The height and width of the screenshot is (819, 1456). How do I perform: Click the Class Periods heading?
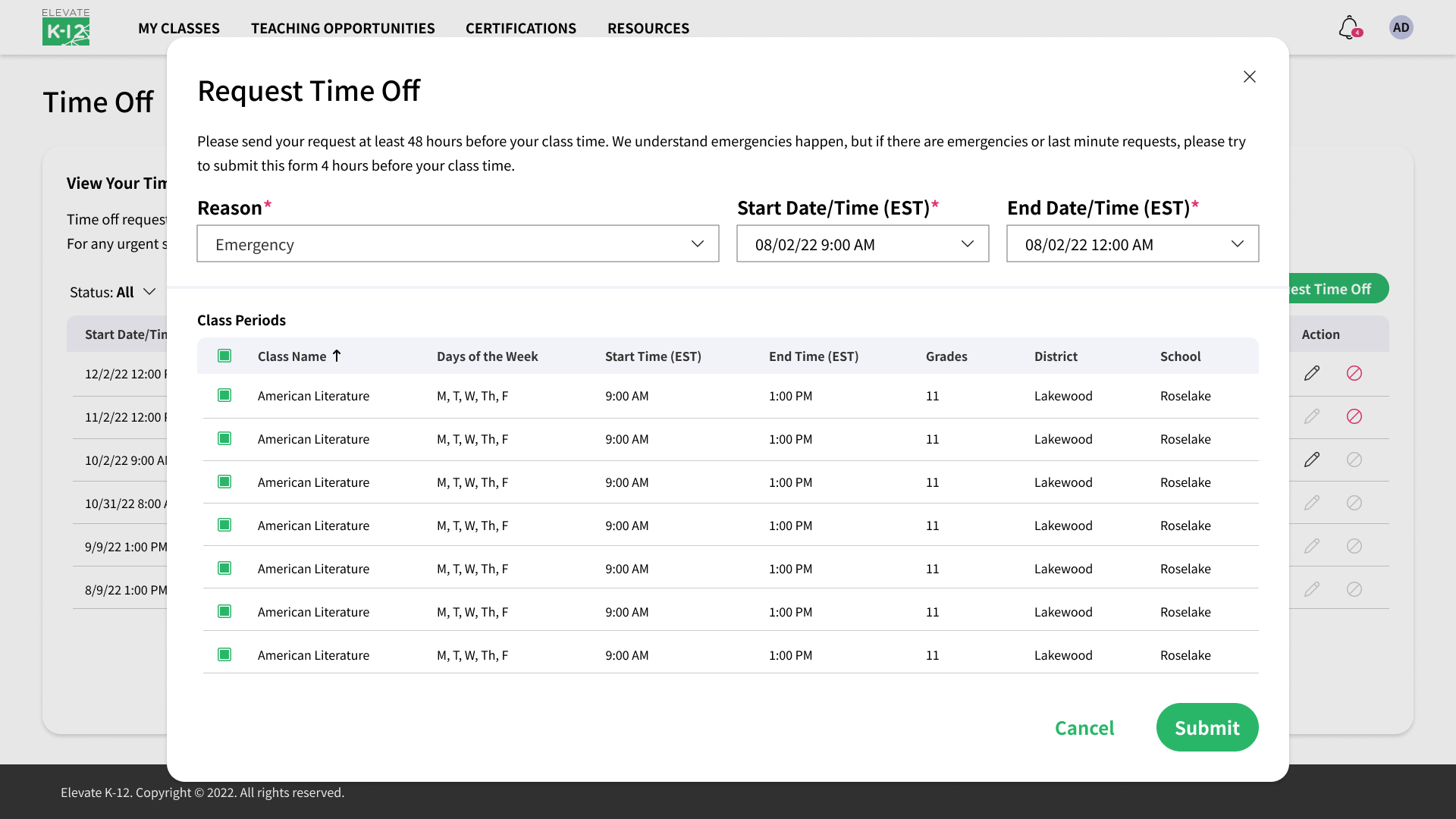(241, 320)
